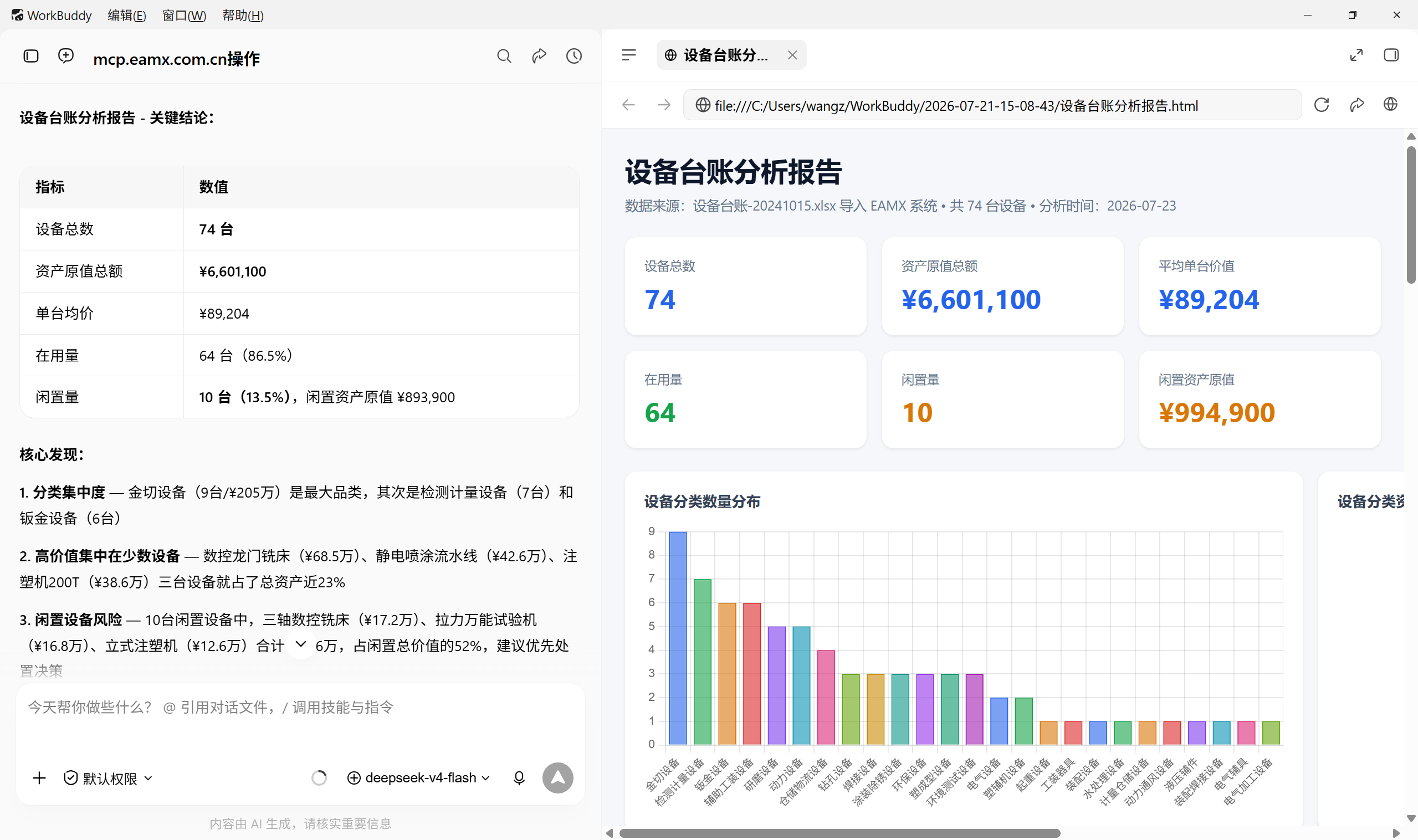
Task: Toggle the left sidebar panel icon
Action: click(x=31, y=56)
